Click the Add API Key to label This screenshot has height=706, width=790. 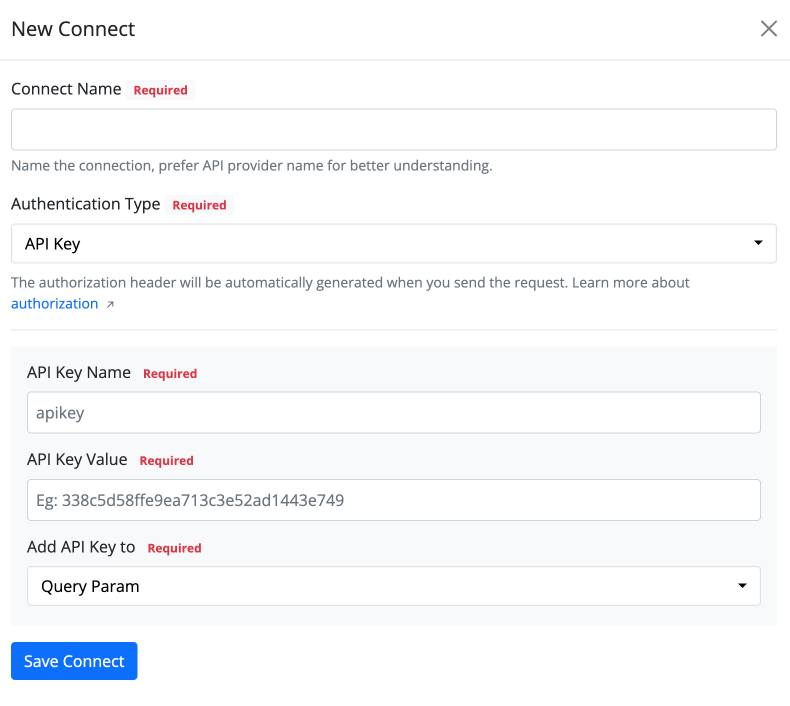[81, 547]
